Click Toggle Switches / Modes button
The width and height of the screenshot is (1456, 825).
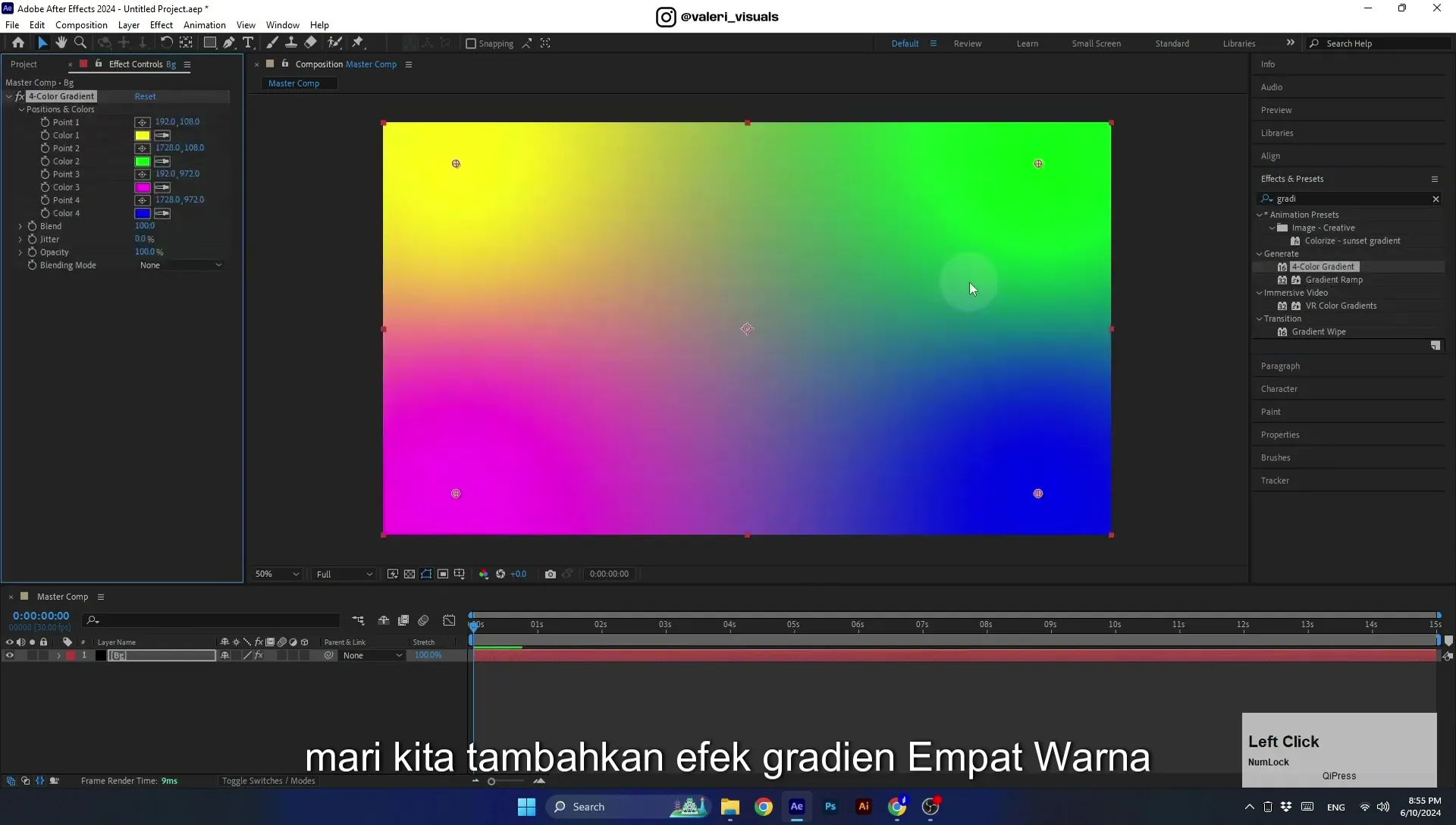(x=268, y=780)
